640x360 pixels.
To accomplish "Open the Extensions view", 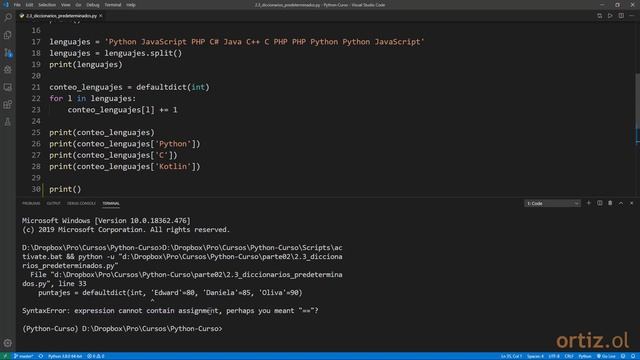I will pos(8,104).
